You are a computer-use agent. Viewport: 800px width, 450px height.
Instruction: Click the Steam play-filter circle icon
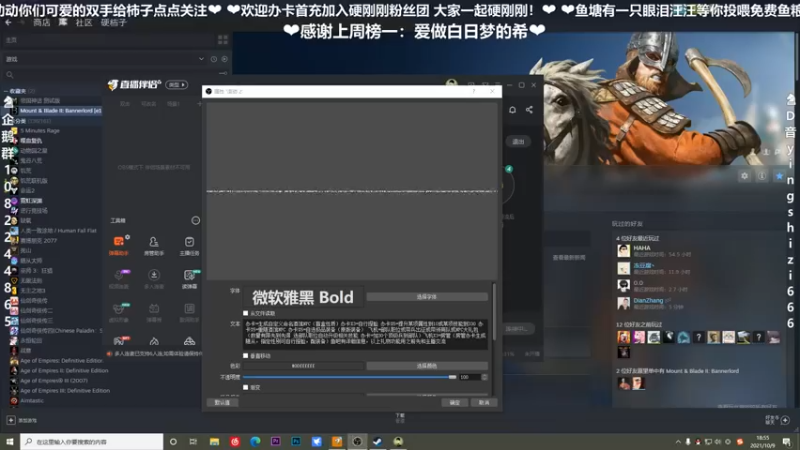pyautogui.click(x=224, y=59)
